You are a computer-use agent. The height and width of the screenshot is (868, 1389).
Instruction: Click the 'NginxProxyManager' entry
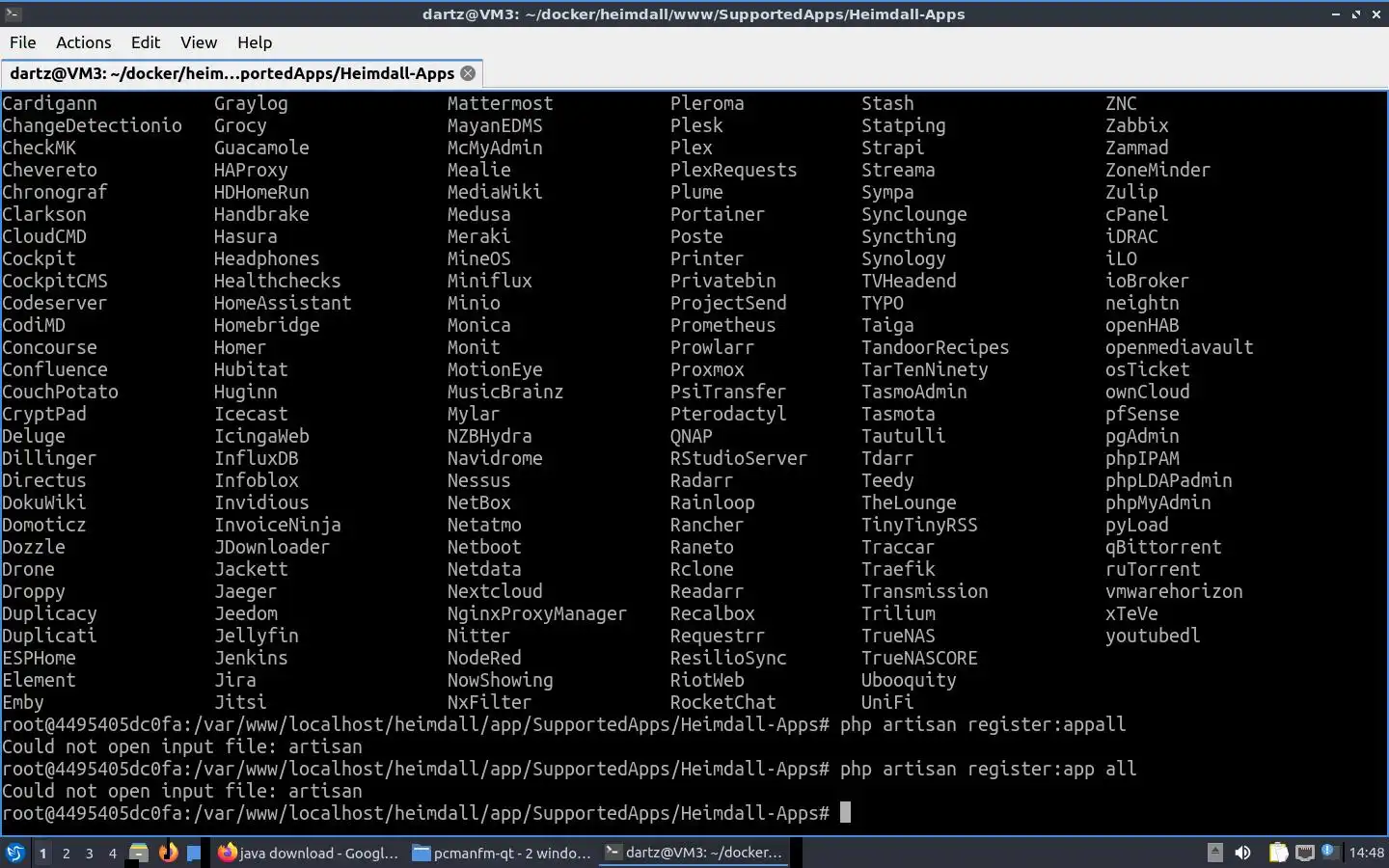click(x=537, y=613)
